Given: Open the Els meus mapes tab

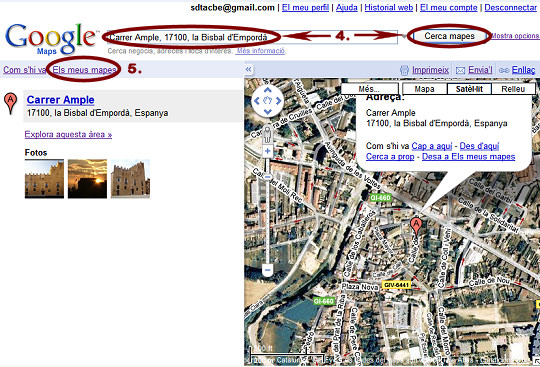Looking at the screenshot, I should [84, 70].
